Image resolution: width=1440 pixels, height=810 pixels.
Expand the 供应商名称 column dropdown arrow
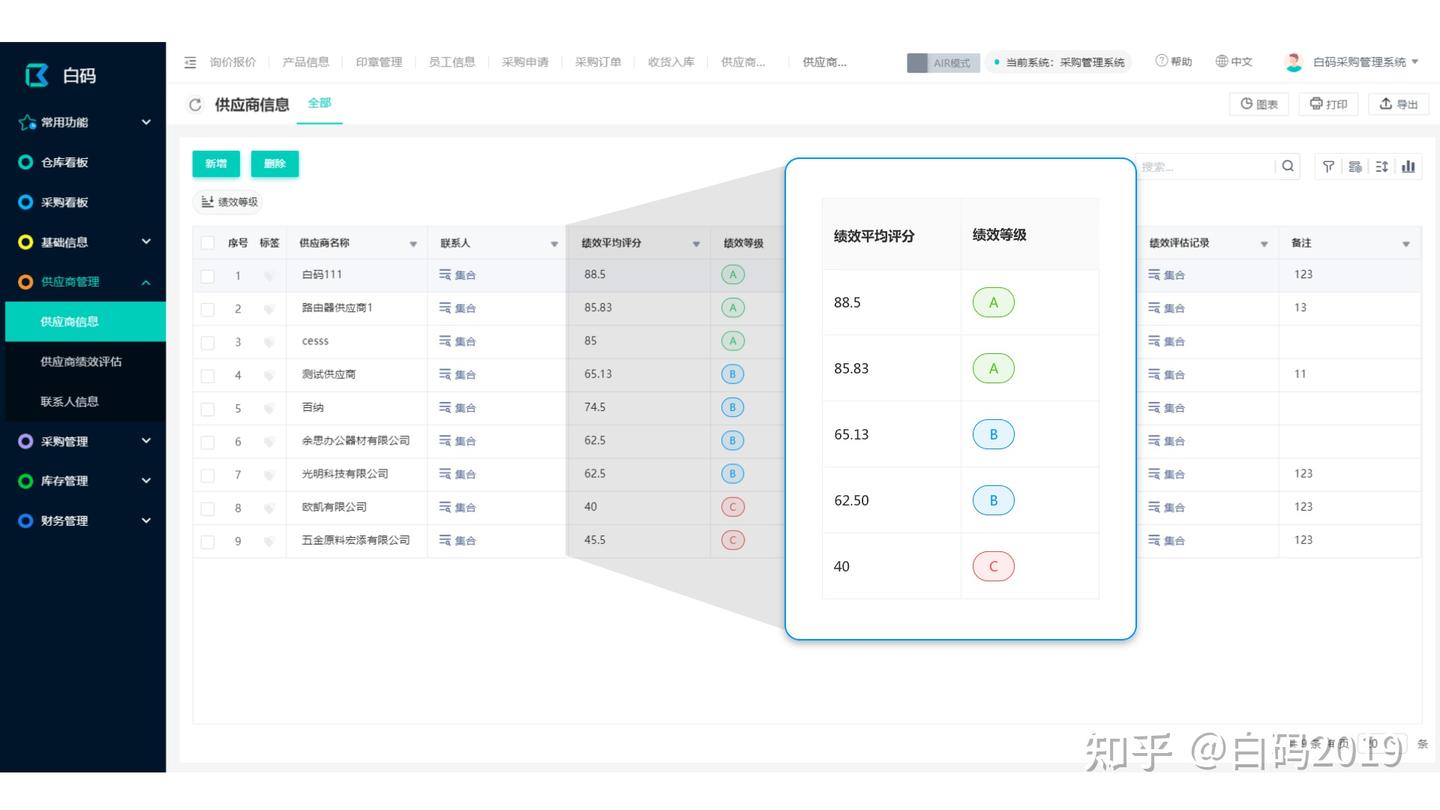coord(411,242)
